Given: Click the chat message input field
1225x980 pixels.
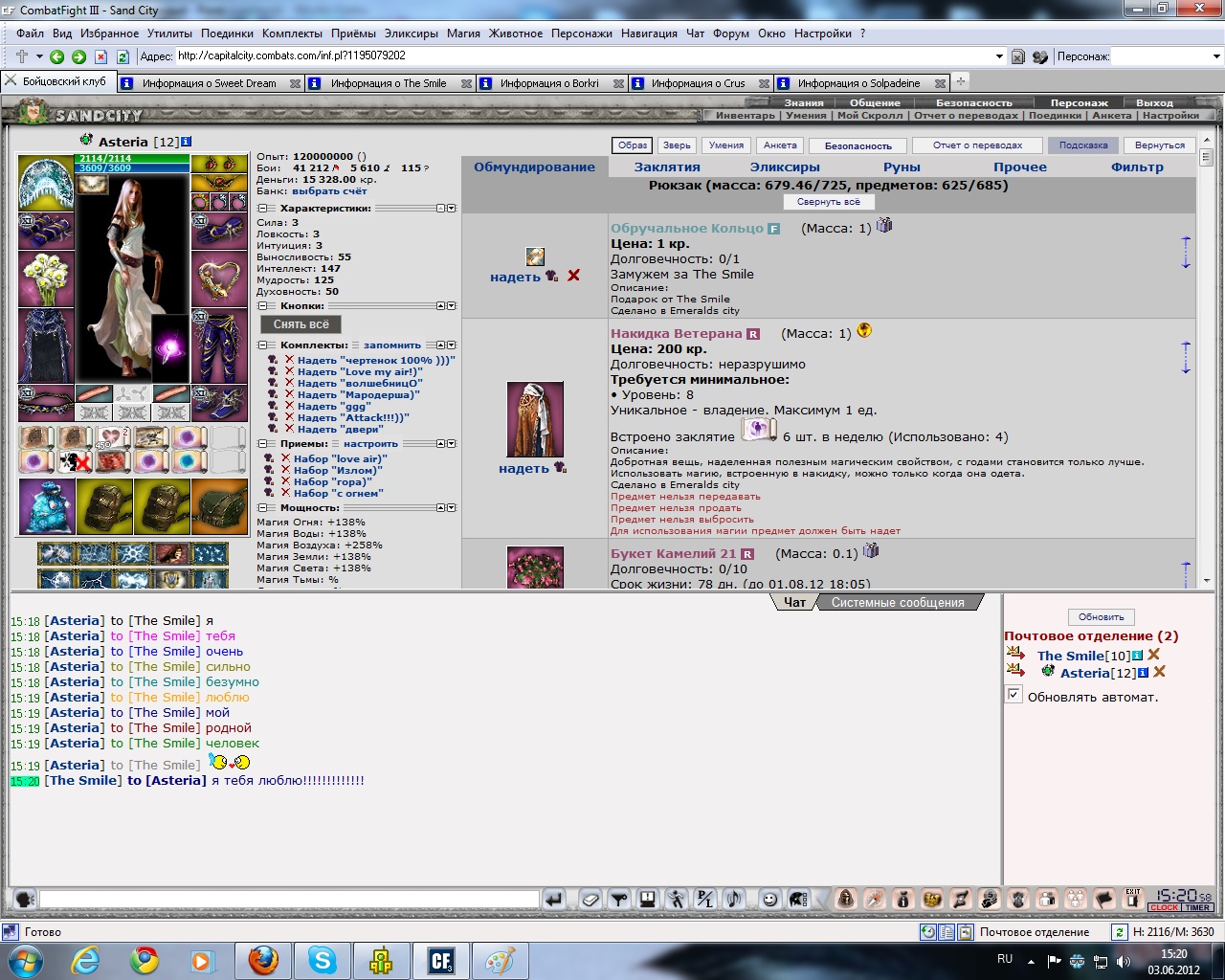Looking at the screenshot, I should [289, 900].
